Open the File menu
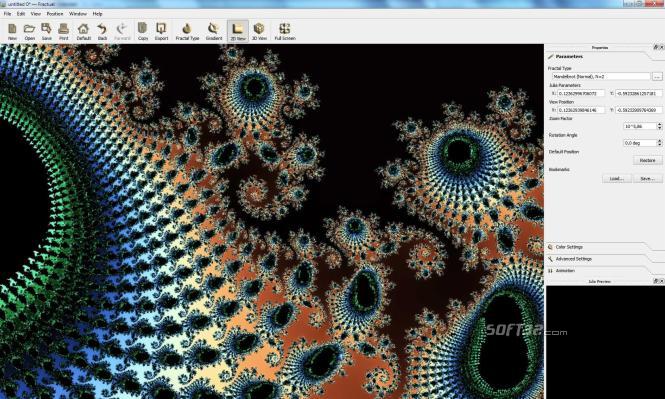This screenshot has width=665, height=399. tap(7, 14)
